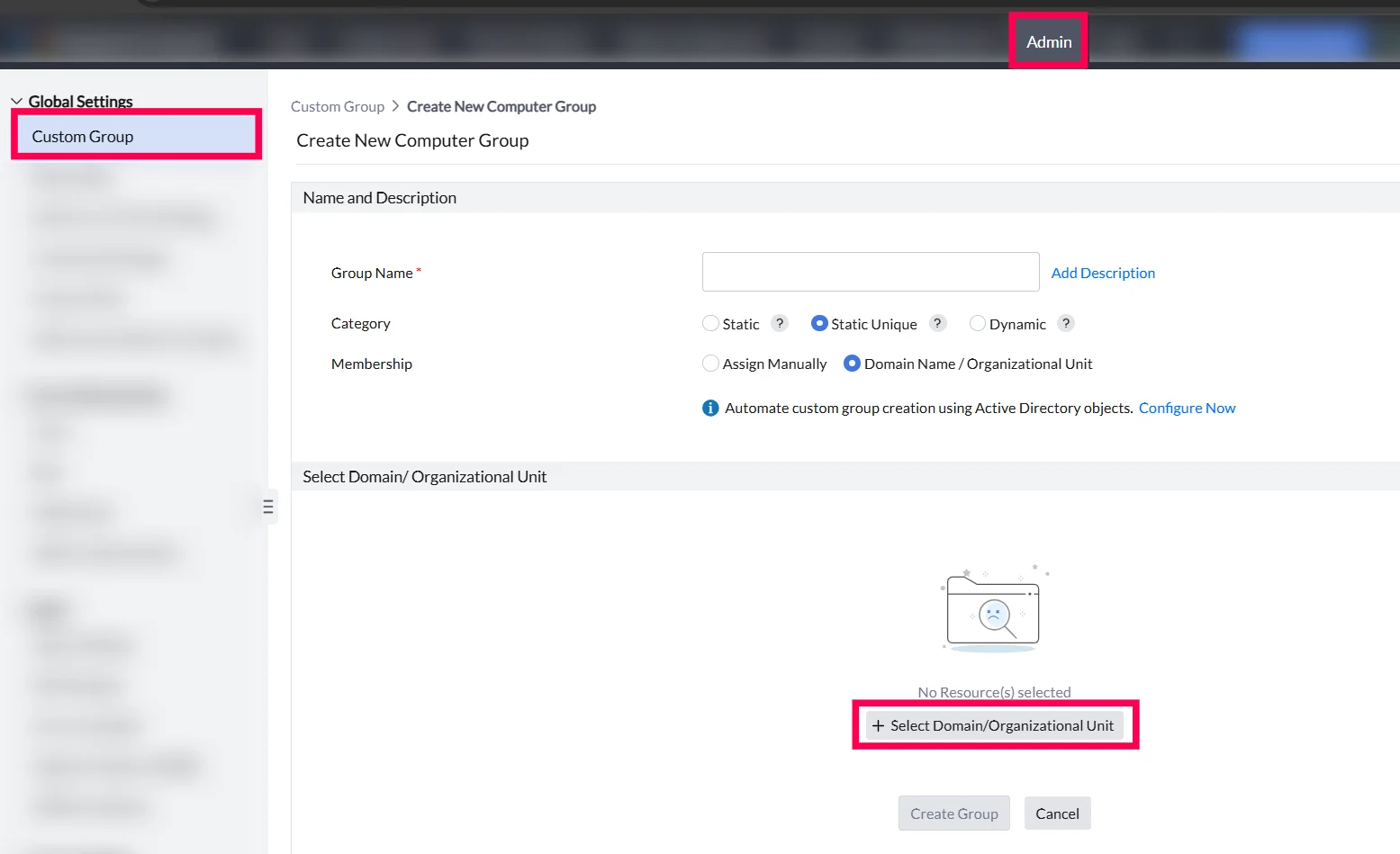
Task: Click the Configure Now link
Action: point(1187,408)
